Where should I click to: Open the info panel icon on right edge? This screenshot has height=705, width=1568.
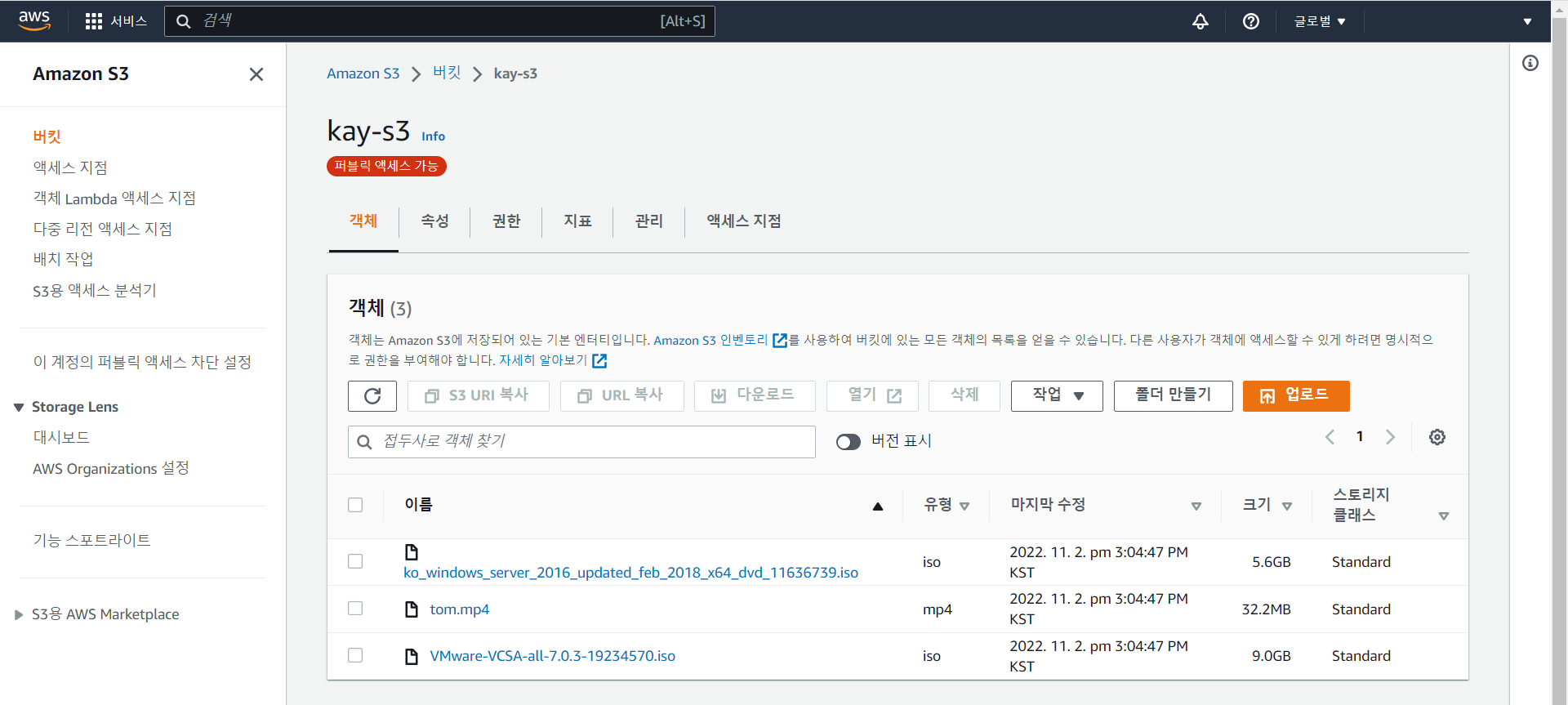(1530, 63)
